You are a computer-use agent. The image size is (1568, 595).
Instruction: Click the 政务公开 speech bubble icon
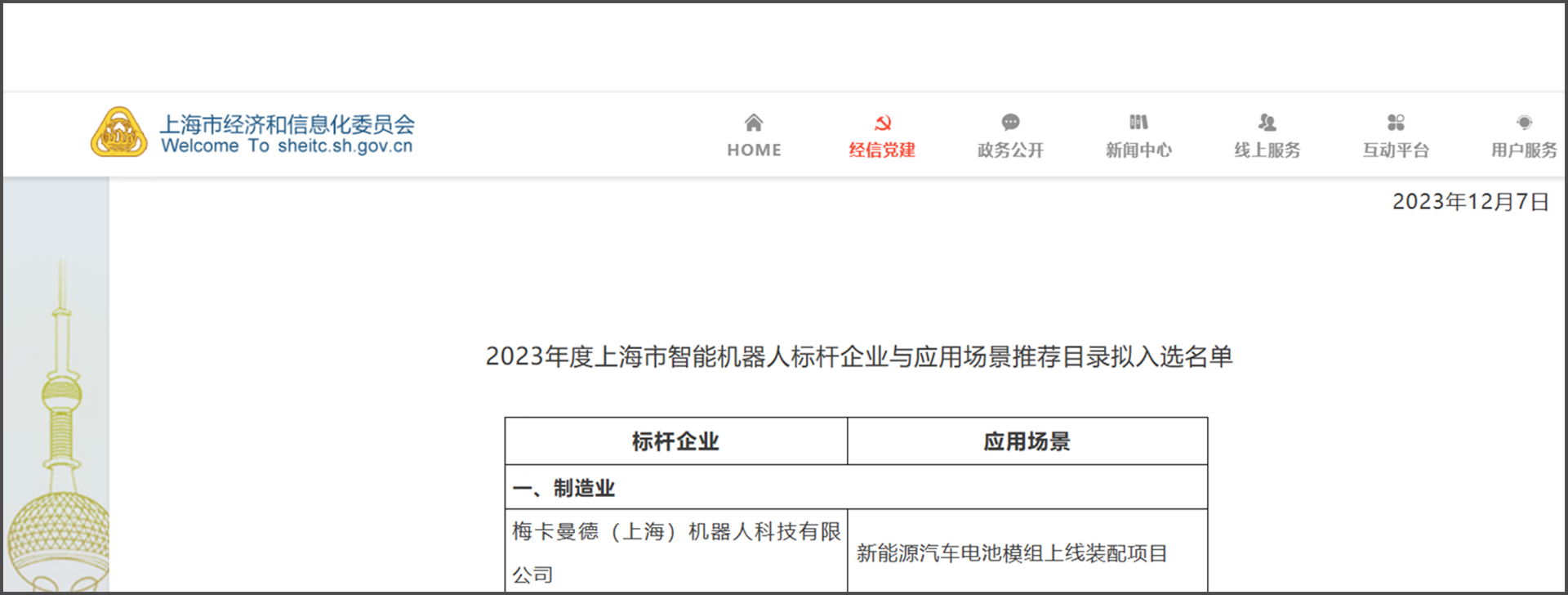1010,123
